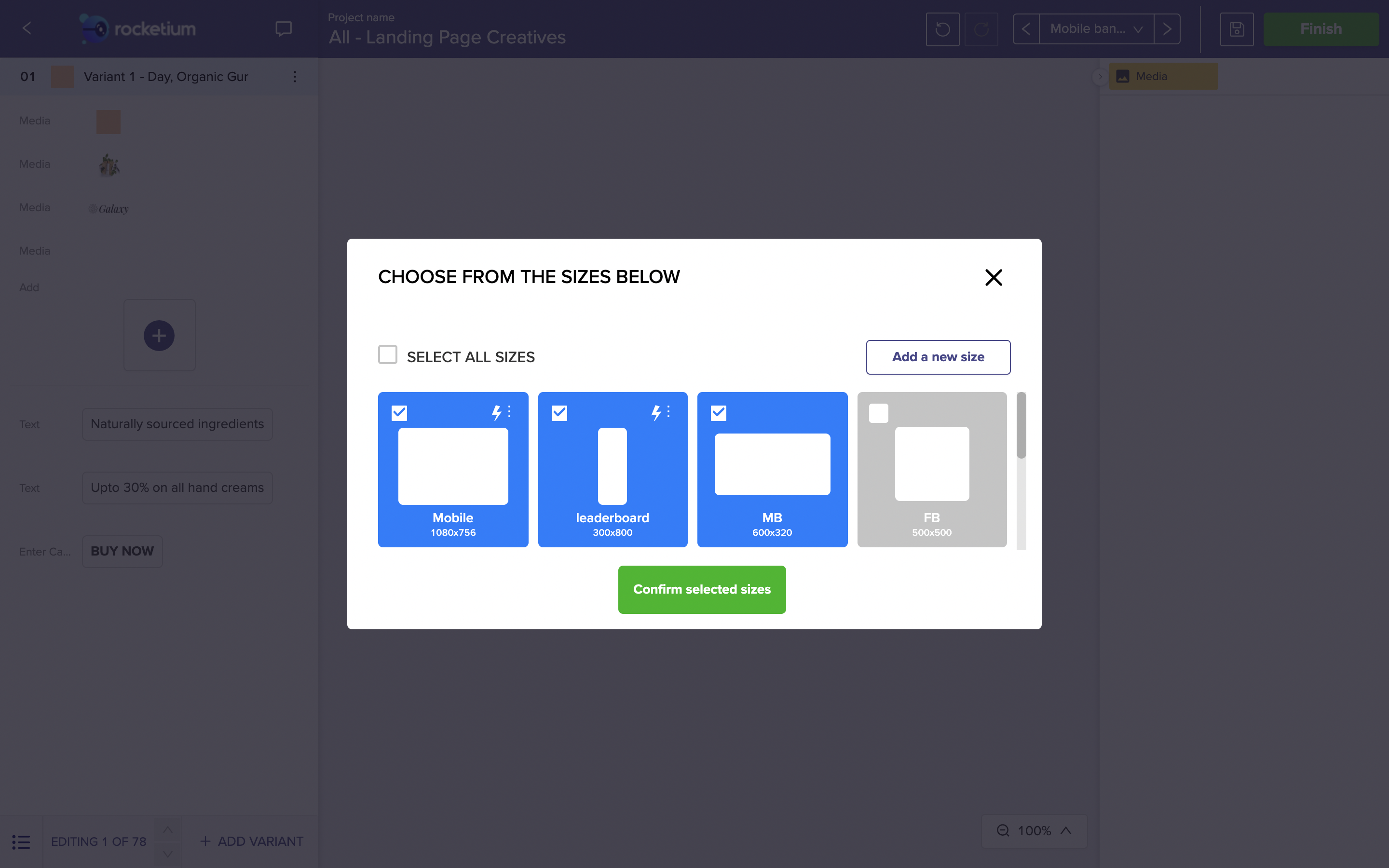Open three-dot menu on leaderboard size card
The image size is (1389, 868).
668,412
